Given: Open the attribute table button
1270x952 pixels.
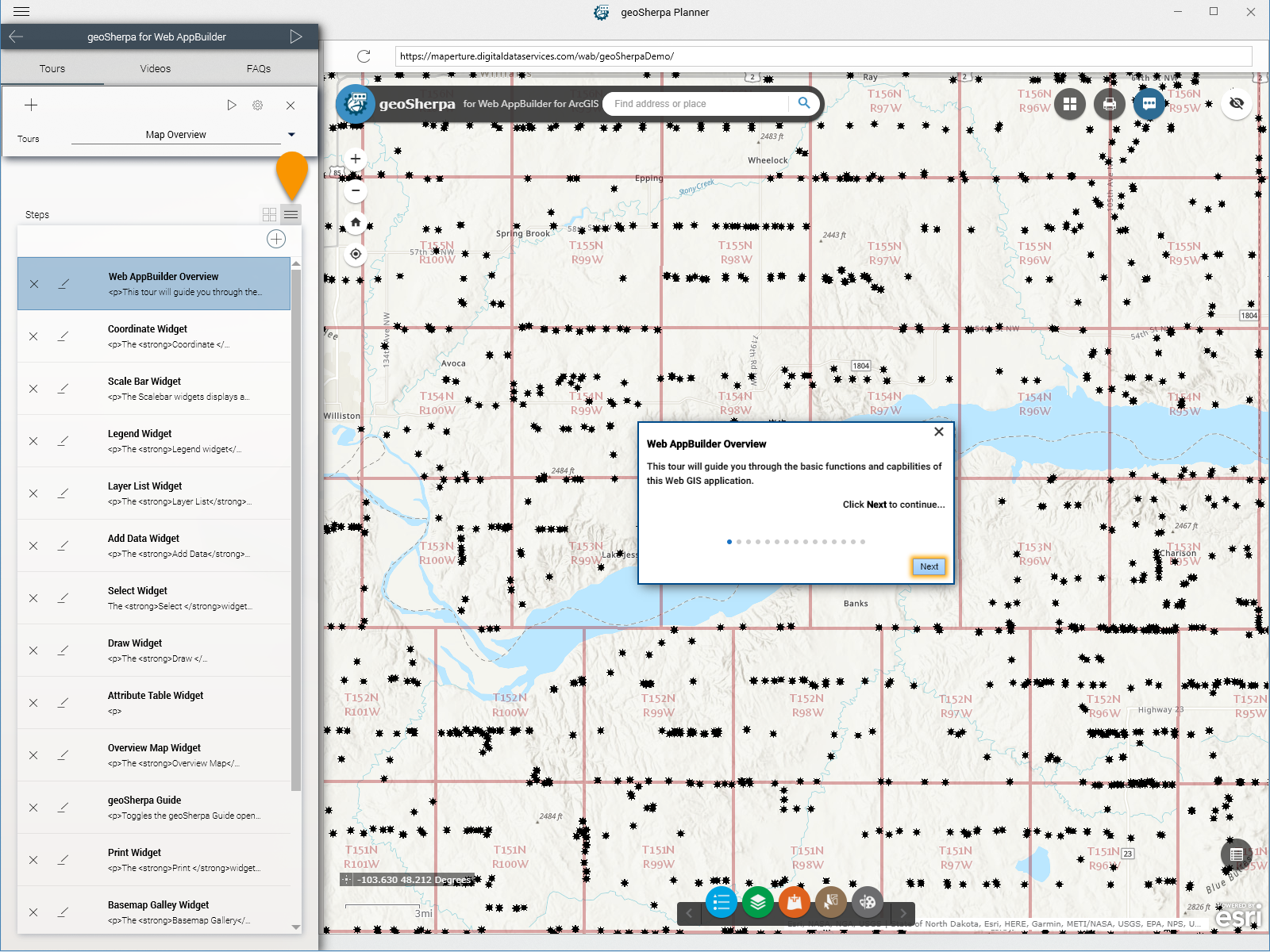Looking at the screenshot, I should (x=1237, y=854).
